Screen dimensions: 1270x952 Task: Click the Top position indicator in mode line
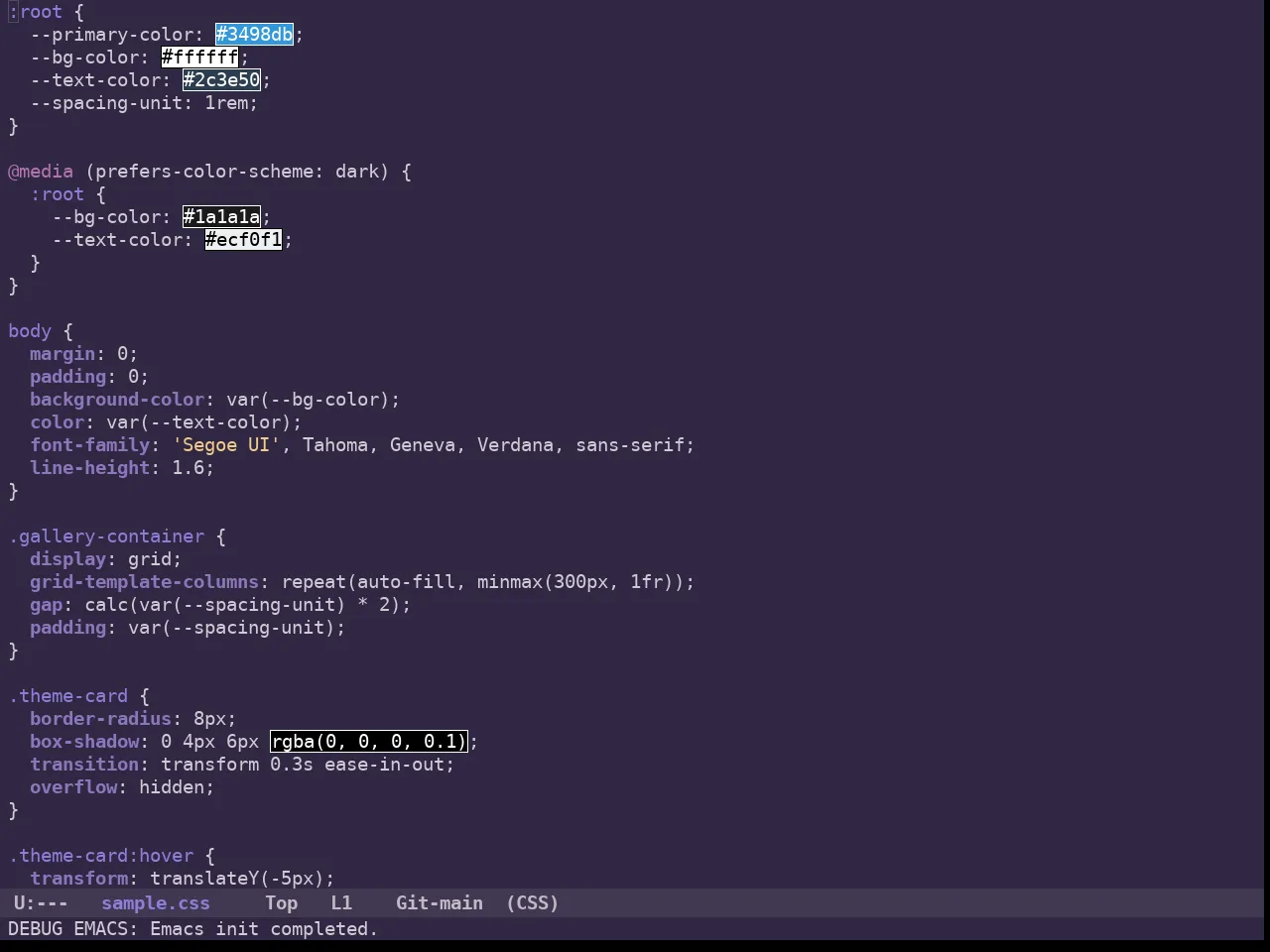281,902
